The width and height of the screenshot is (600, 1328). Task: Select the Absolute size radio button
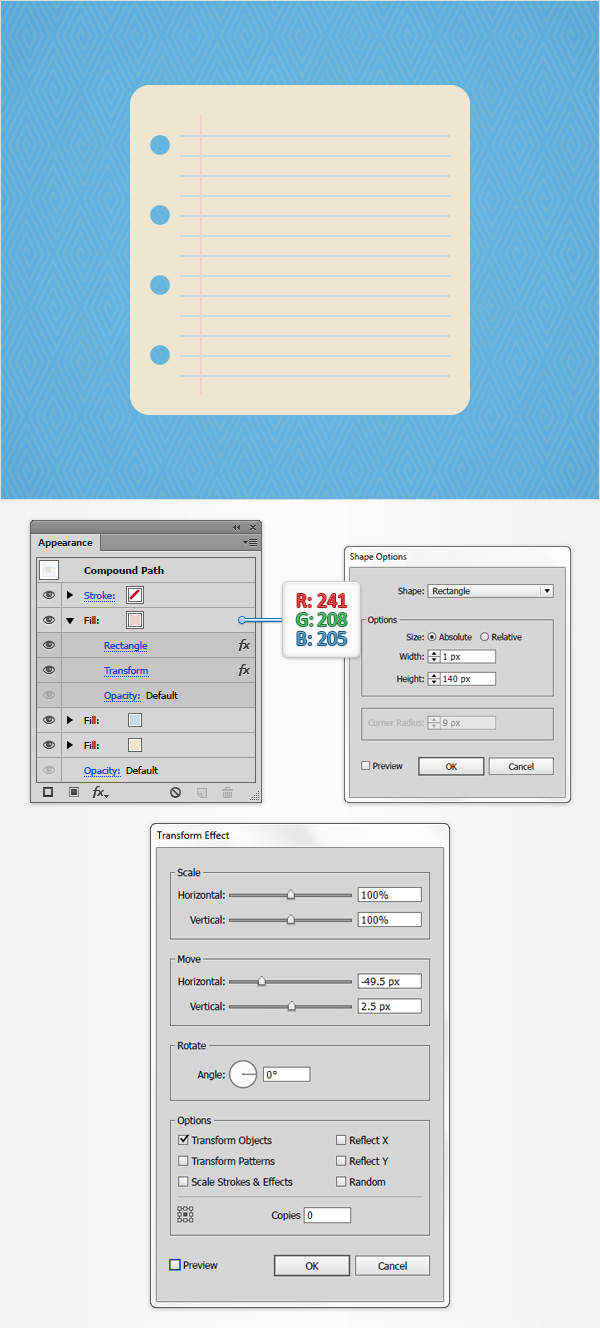click(432, 637)
